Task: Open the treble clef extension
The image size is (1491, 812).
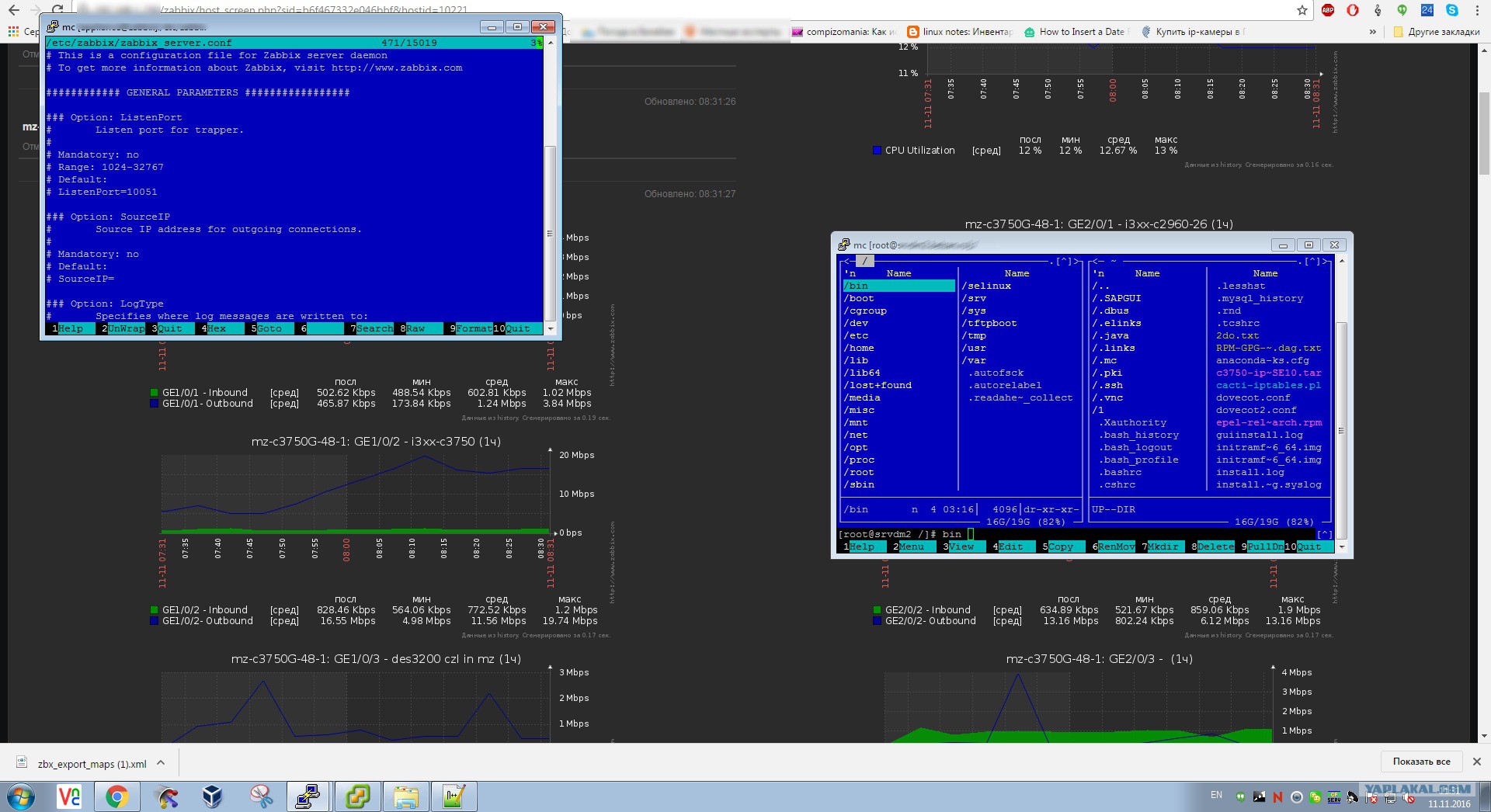Action: (1378, 10)
